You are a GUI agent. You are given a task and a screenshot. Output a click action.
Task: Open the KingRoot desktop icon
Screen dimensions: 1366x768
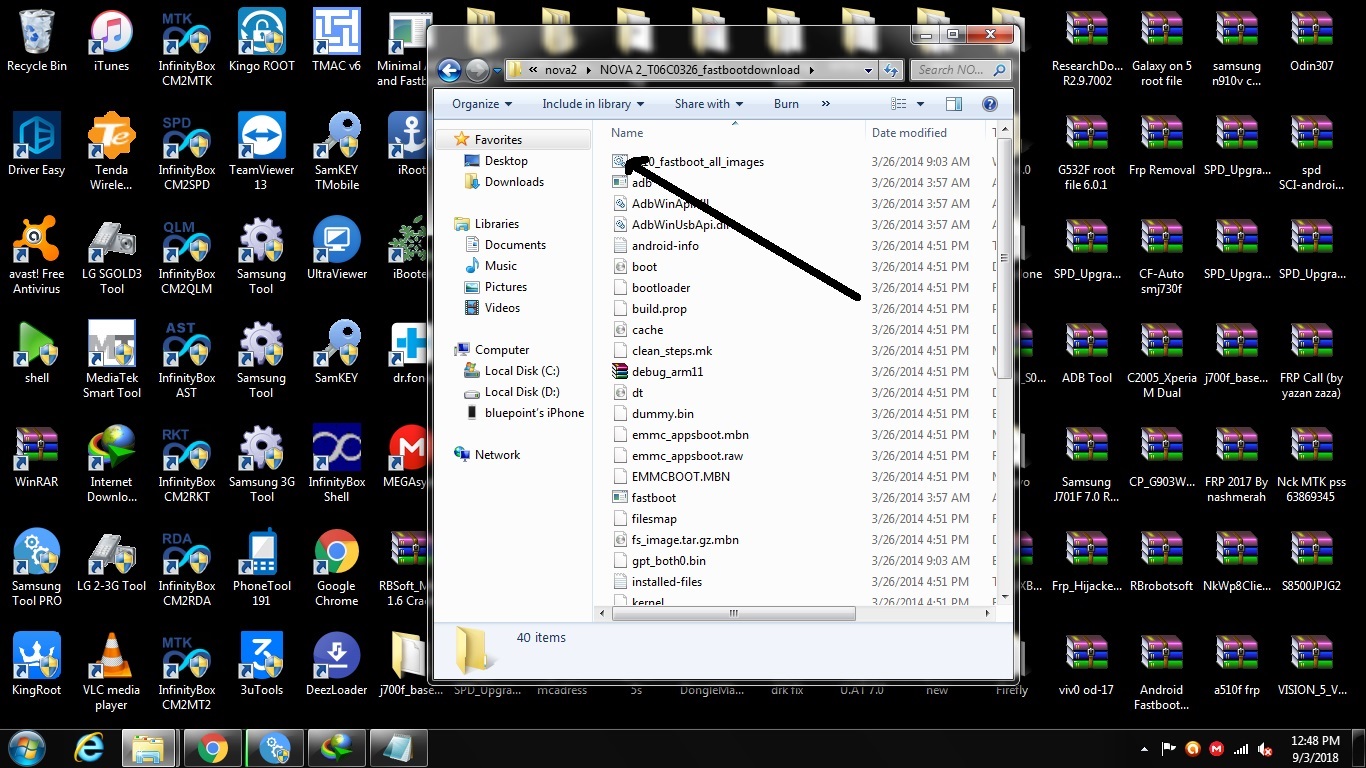[x=37, y=665]
